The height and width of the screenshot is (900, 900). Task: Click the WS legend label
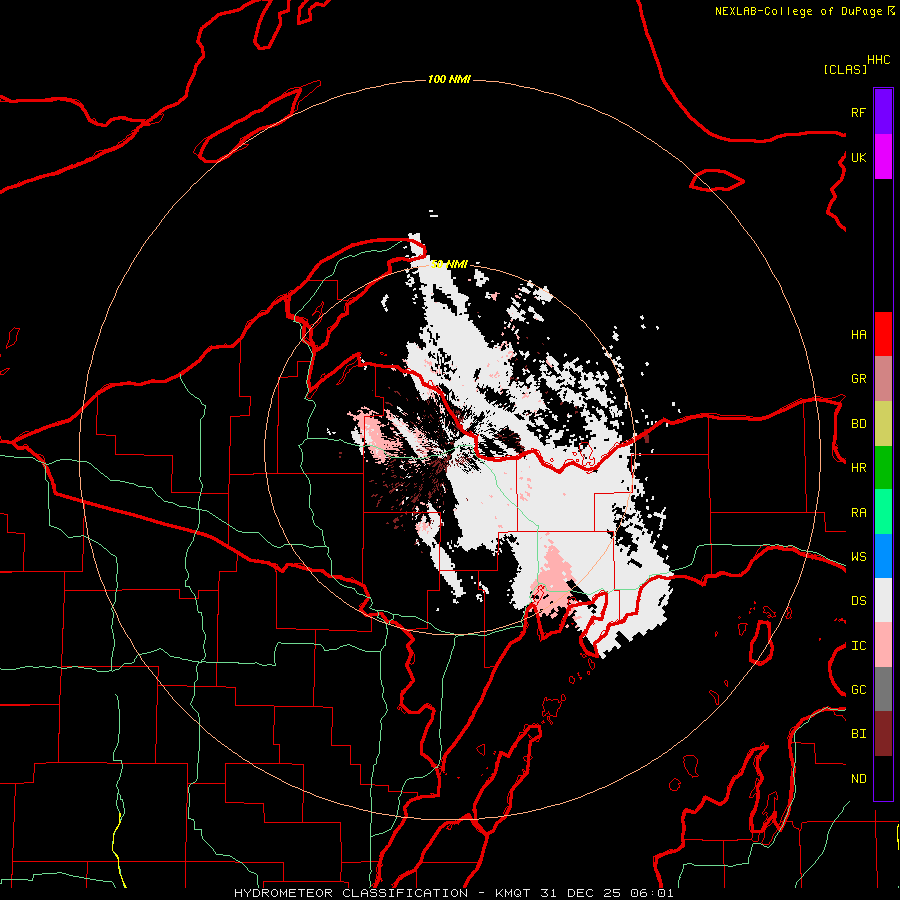[x=858, y=557]
